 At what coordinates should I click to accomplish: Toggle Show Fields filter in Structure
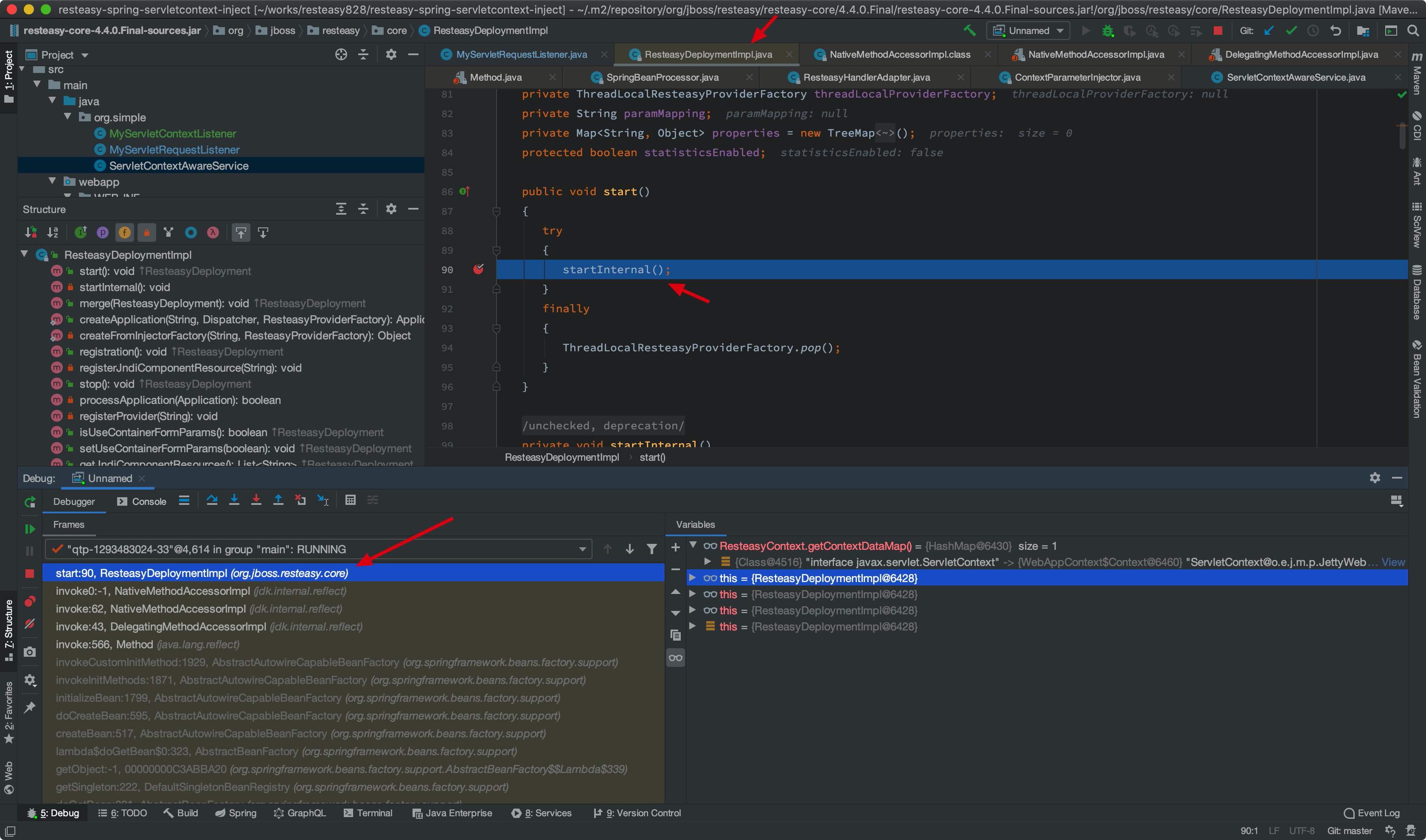(x=124, y=232)
